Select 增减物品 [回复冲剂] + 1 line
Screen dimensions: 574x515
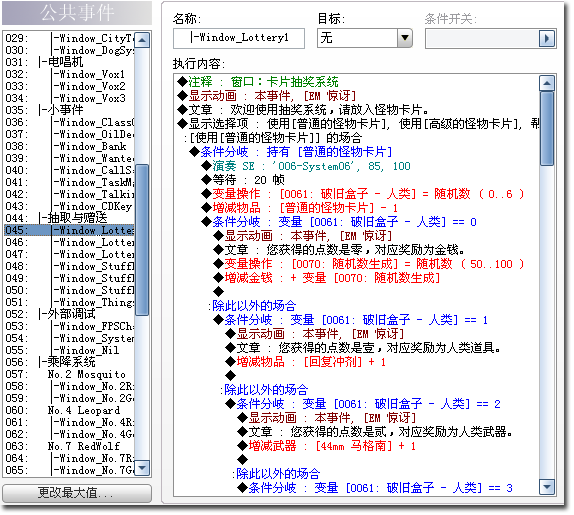[306, 362]
